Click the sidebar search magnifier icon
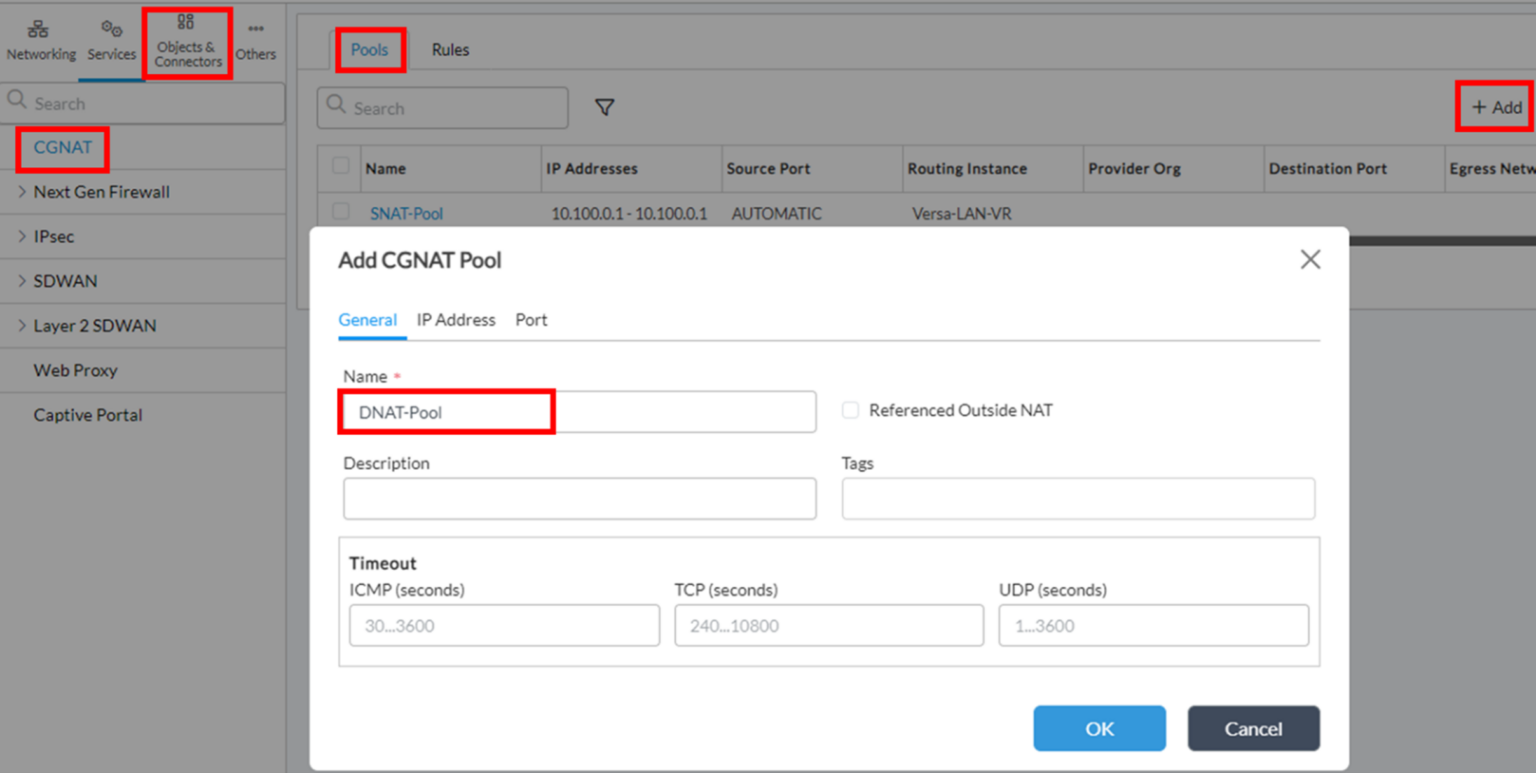The image size is (1536, 773). point(16,102)
